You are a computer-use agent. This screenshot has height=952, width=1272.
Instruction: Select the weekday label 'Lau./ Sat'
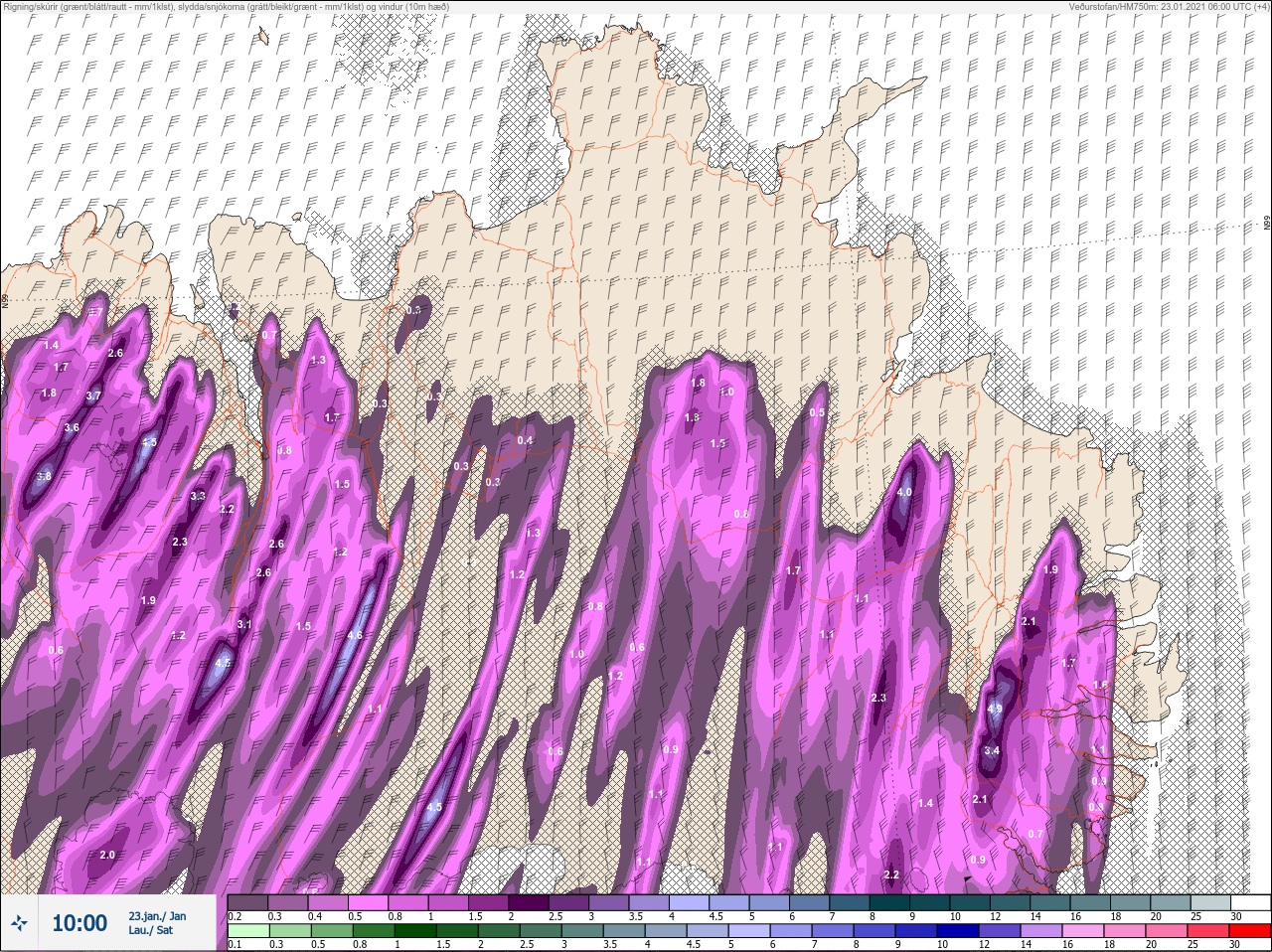coord(150,930)
